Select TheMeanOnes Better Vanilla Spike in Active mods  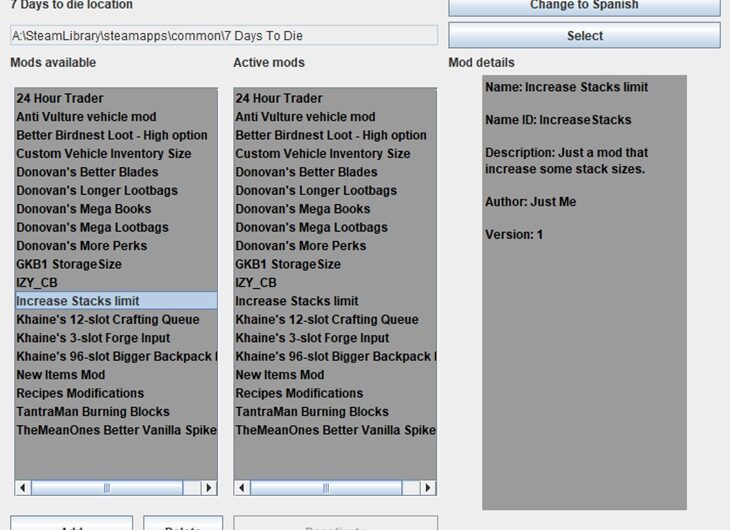pos(335,430)
